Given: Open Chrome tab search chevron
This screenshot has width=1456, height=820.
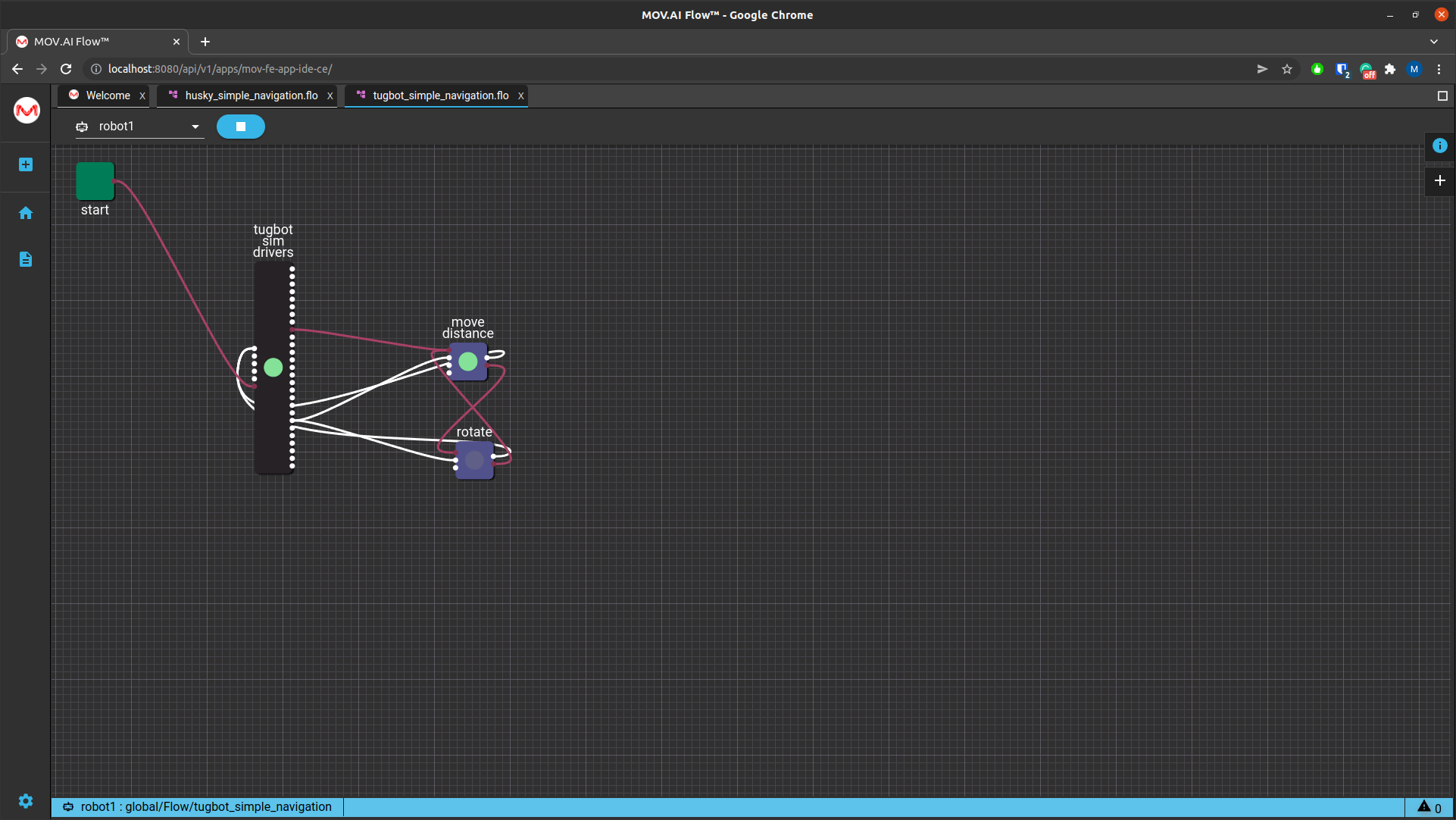Looking at the screenshot, I should [x=1434, y=42].
